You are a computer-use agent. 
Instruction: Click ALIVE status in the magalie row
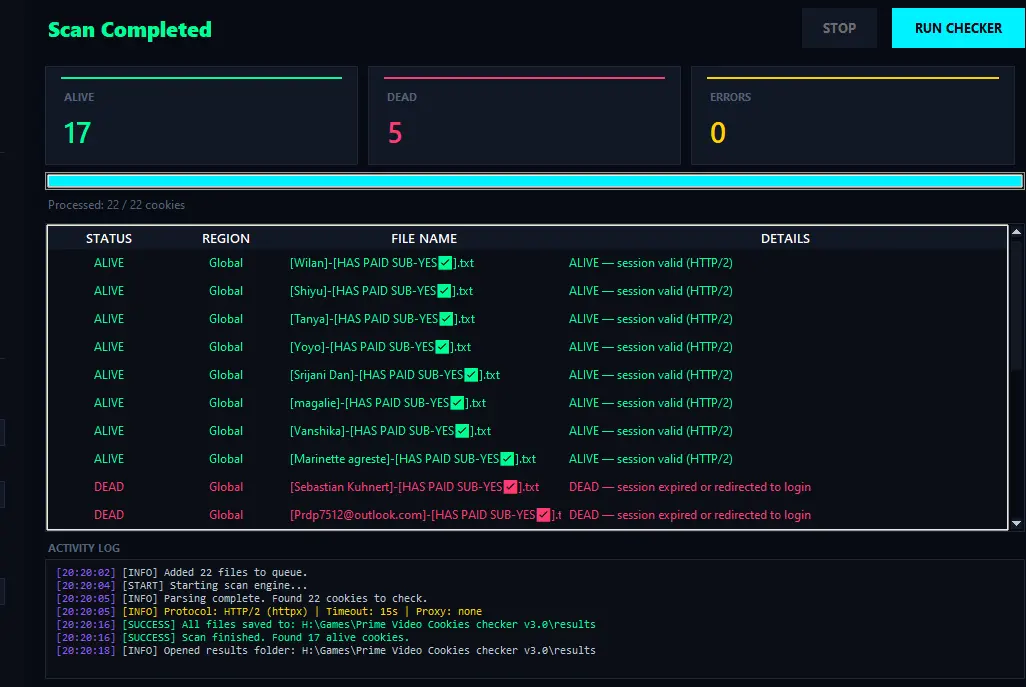tap(109, 404)
